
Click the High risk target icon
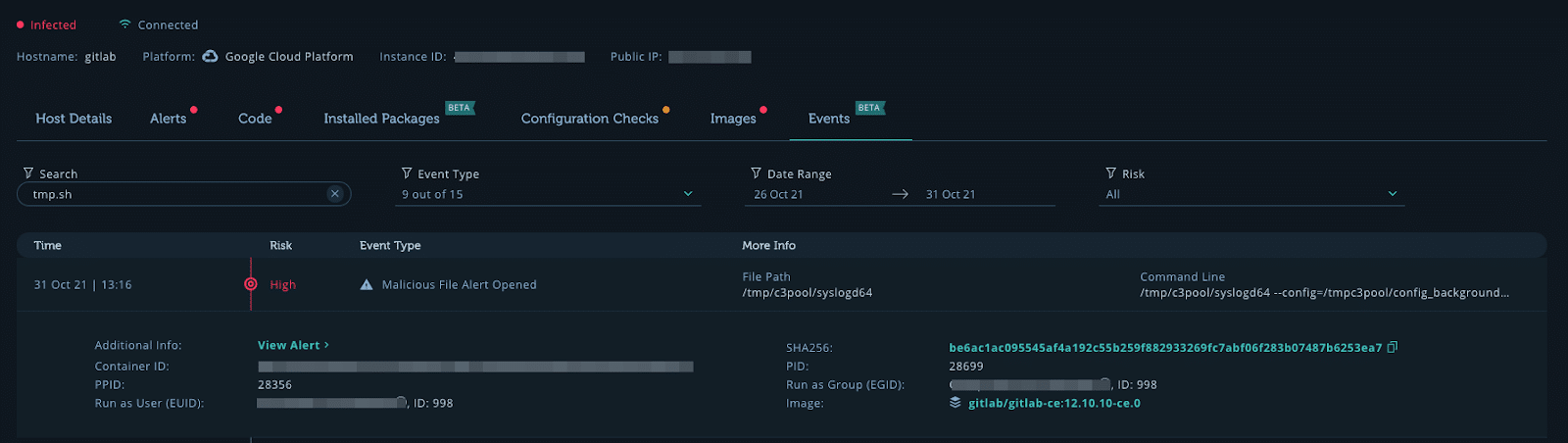point(251,284)
